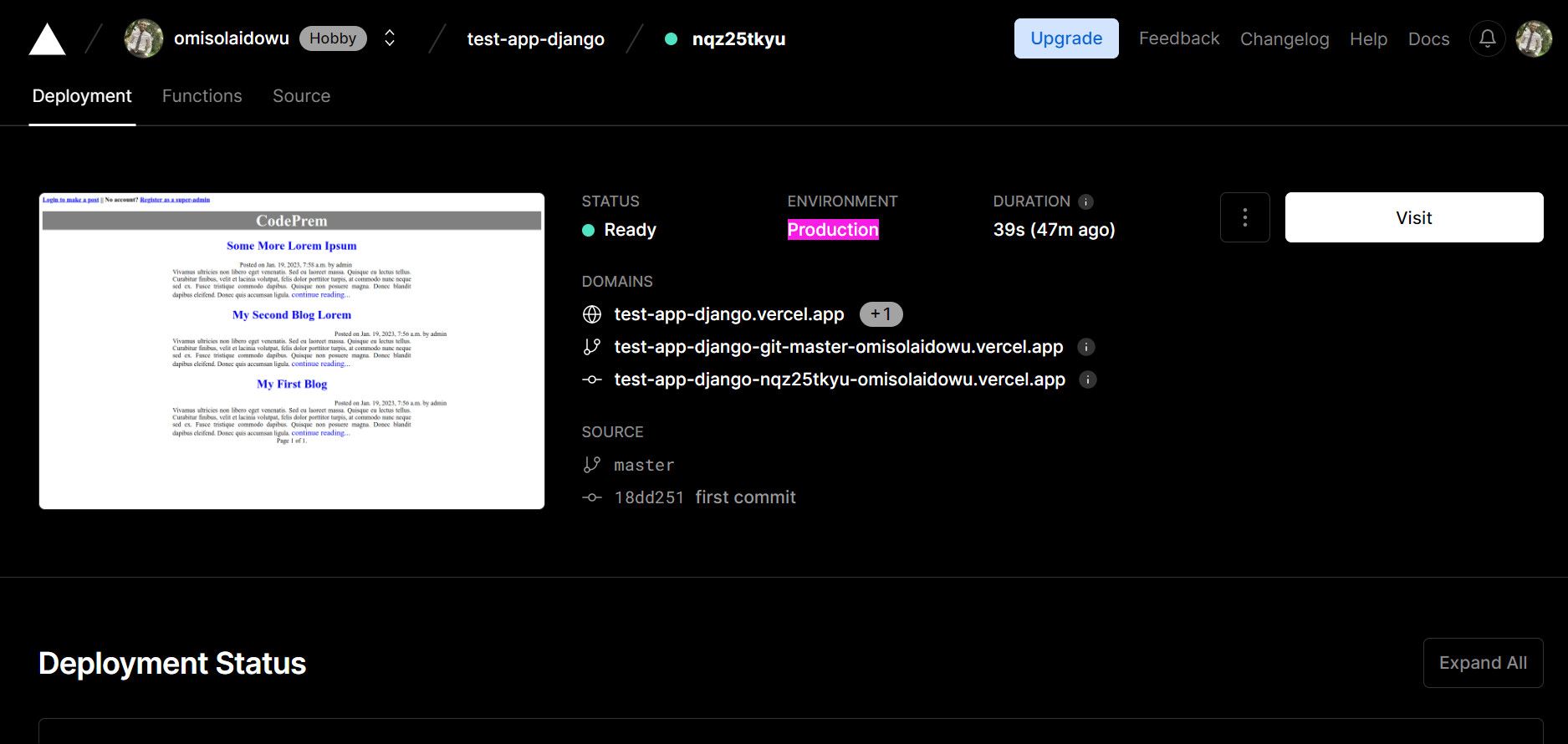Click the git branch icon beside the git-master domain

pos(592,347)
